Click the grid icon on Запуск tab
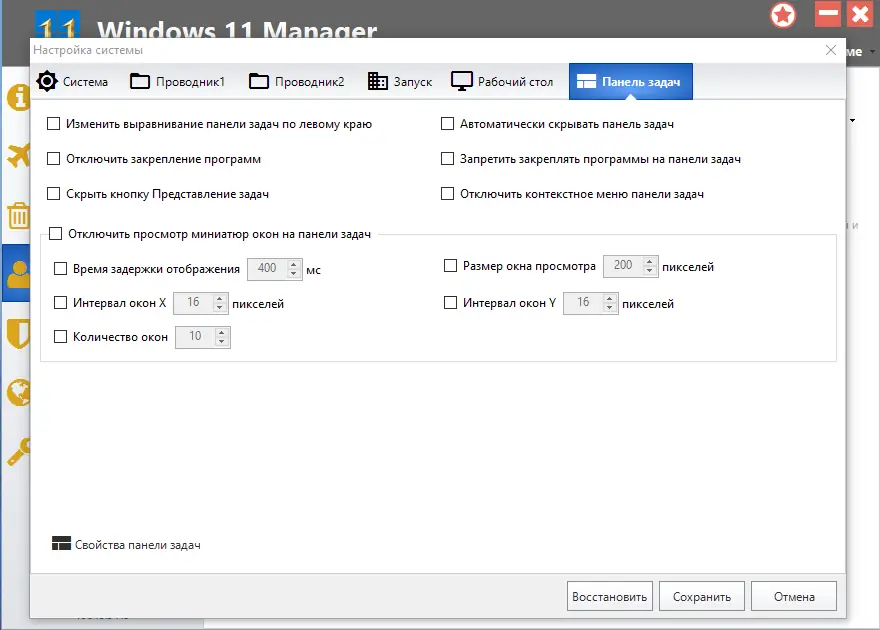 pyautogui.click(x=378, y=81)
